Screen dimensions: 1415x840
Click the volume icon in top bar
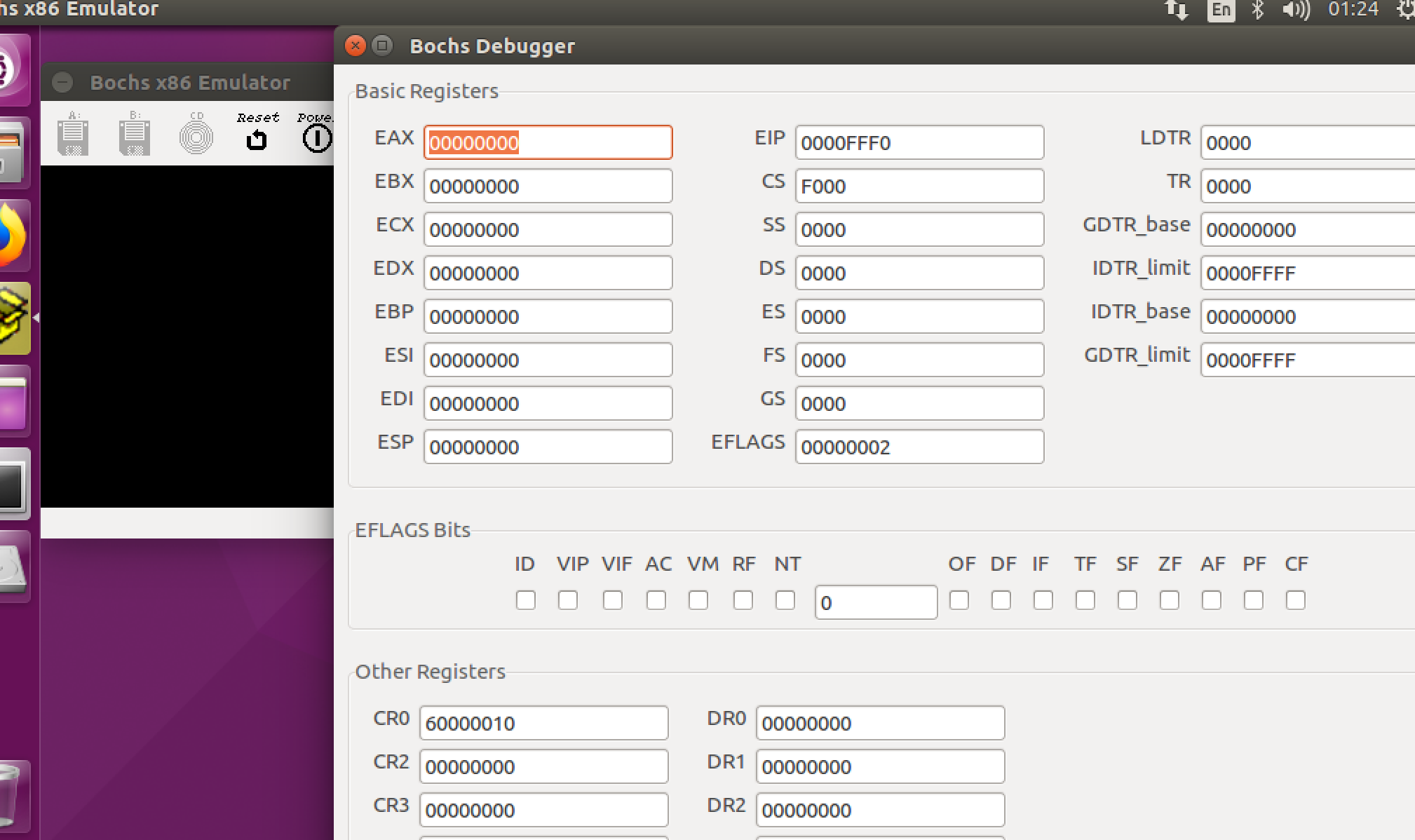tap(1296, 10)
